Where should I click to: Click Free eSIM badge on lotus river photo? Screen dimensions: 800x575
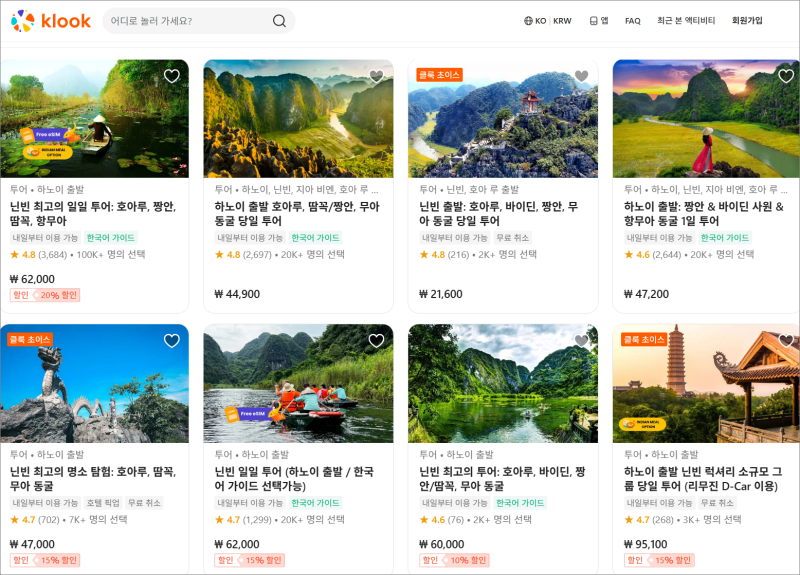[x=50, y=135]
